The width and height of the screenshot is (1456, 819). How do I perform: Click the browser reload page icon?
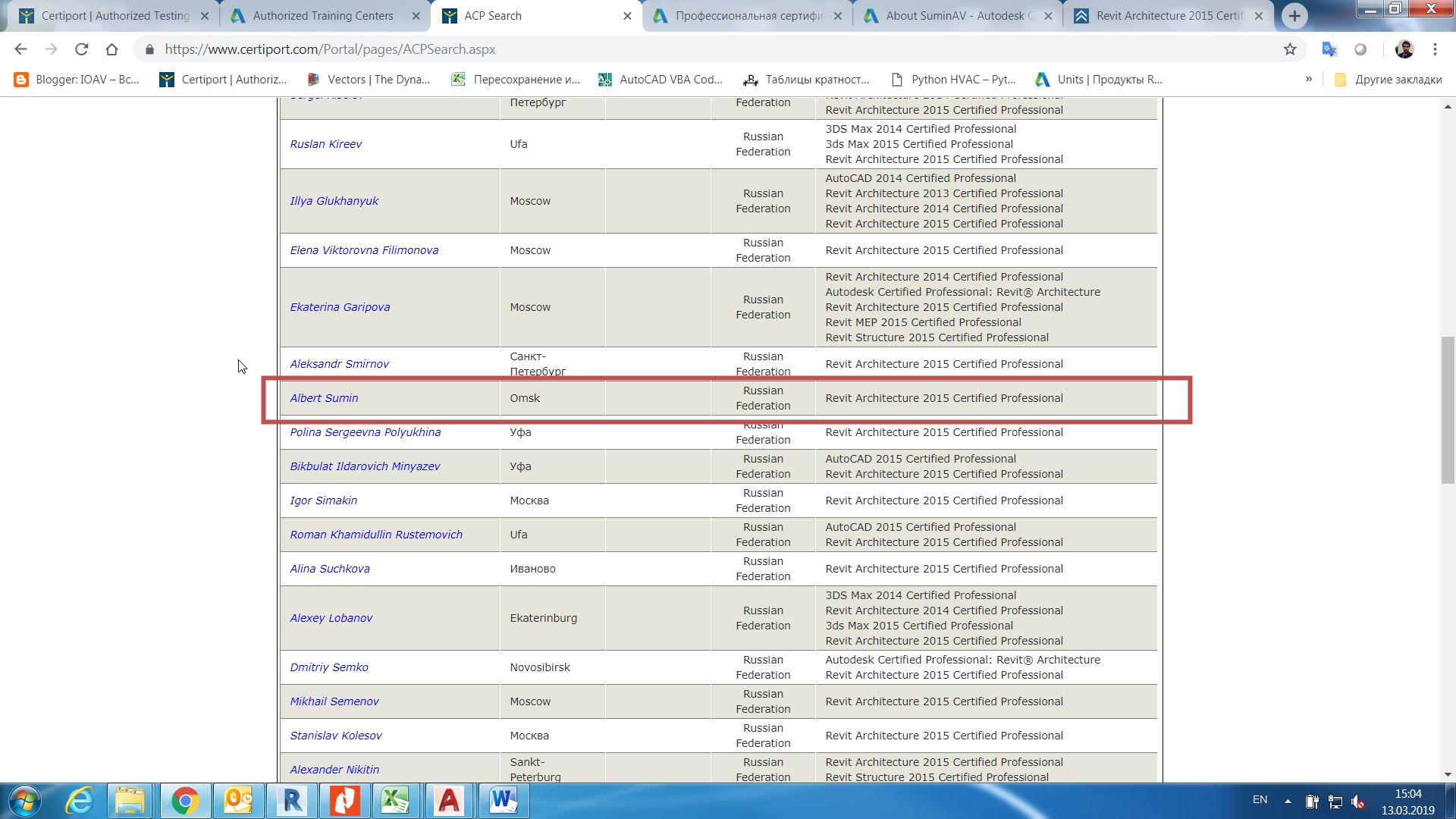click(81, 49)
